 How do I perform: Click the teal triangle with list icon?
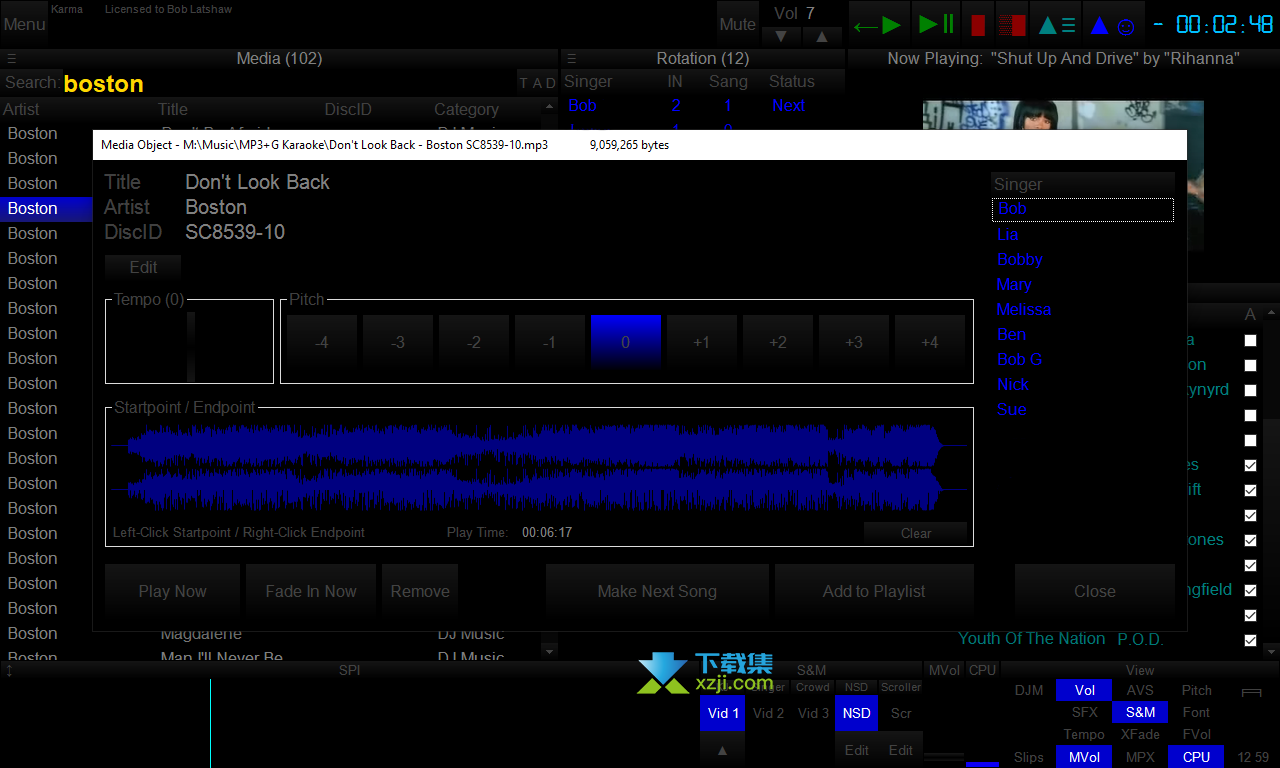(x=1057, y=24)
